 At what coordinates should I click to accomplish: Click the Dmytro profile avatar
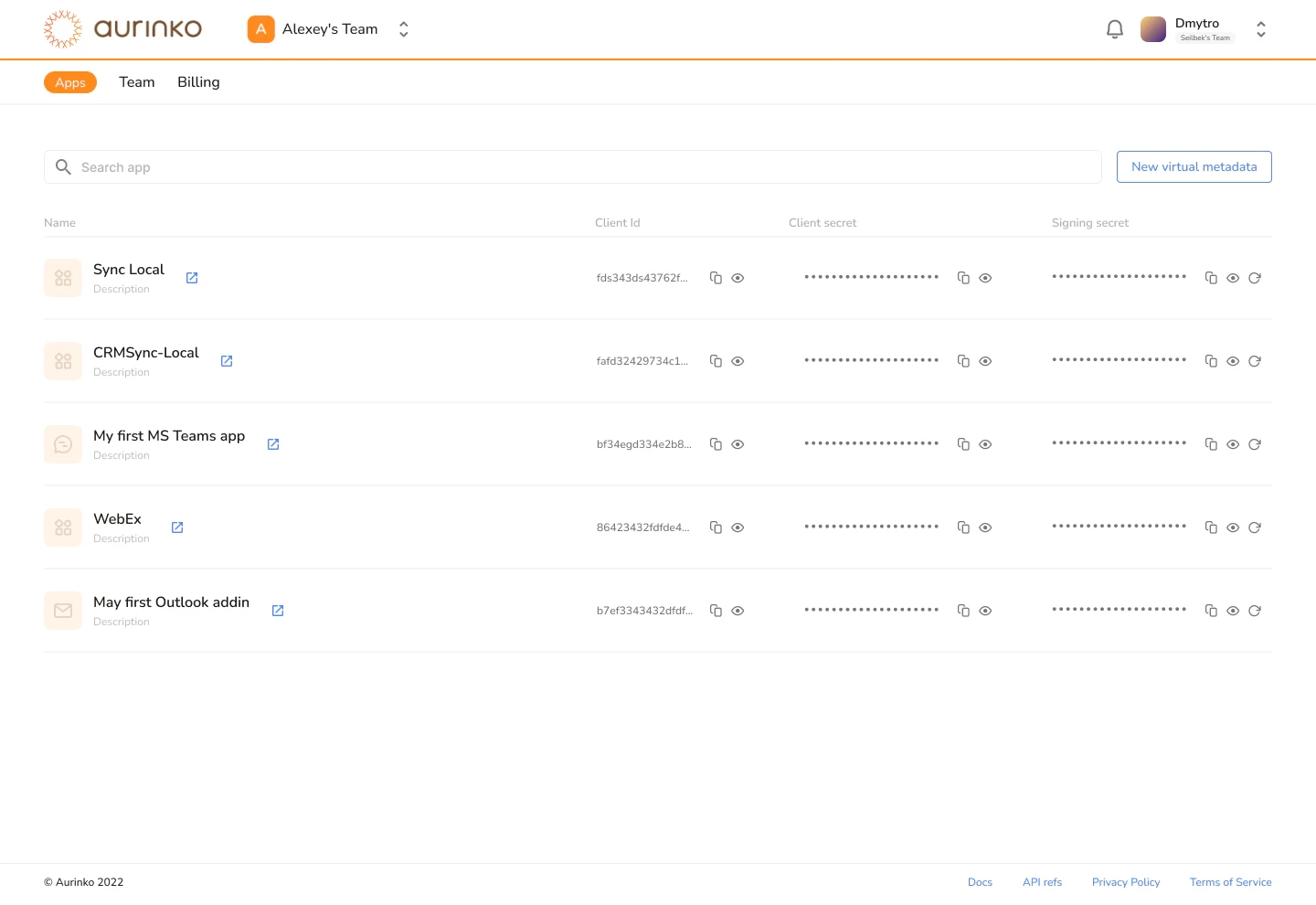(x=1152, y=28)
